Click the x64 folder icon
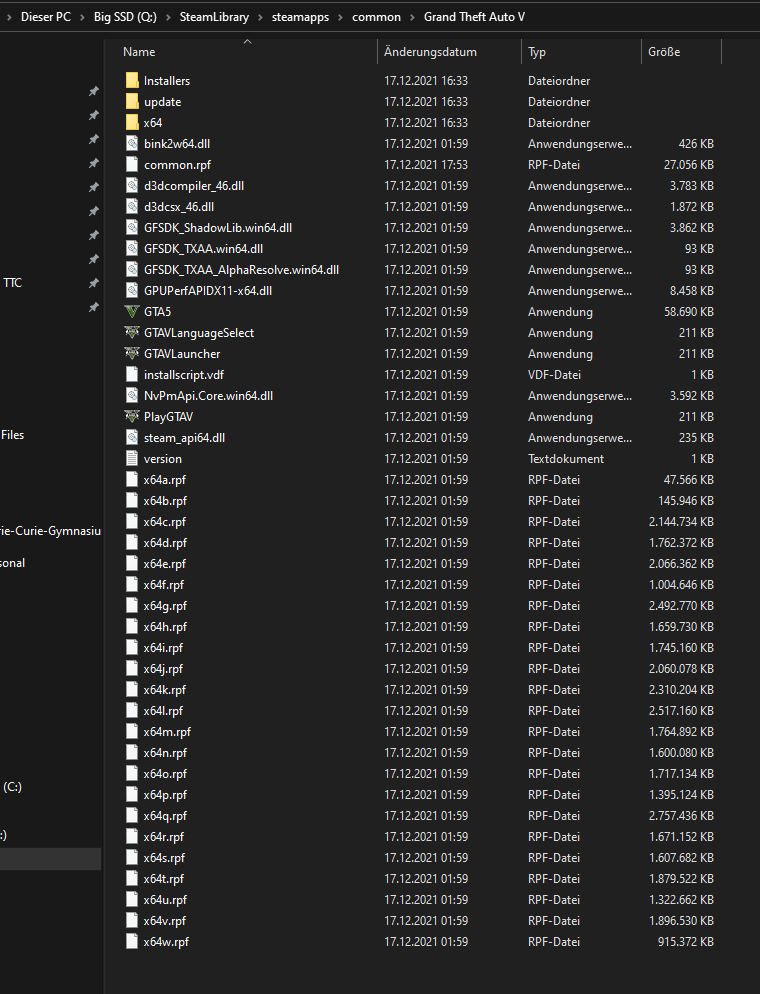The height and width of the screenshot is (994, 760). pyautogui.click(x=132, y=123)
